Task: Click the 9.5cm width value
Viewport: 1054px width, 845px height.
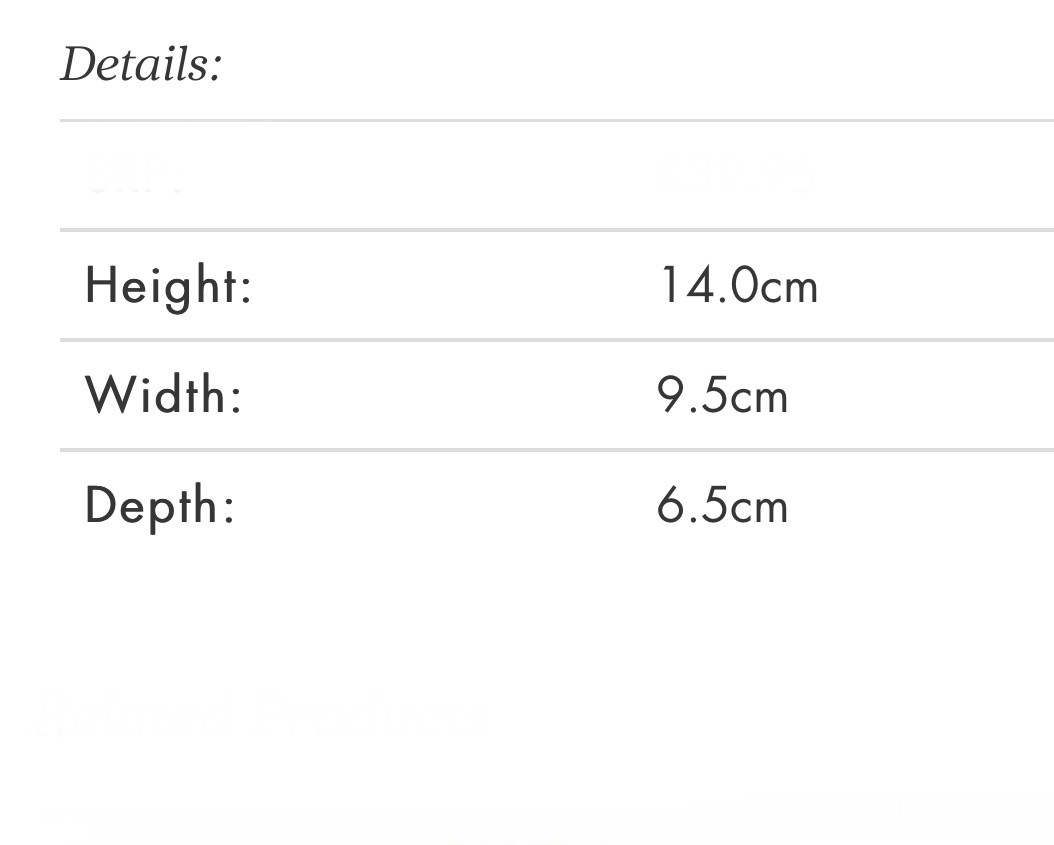Action: (722, 395)
